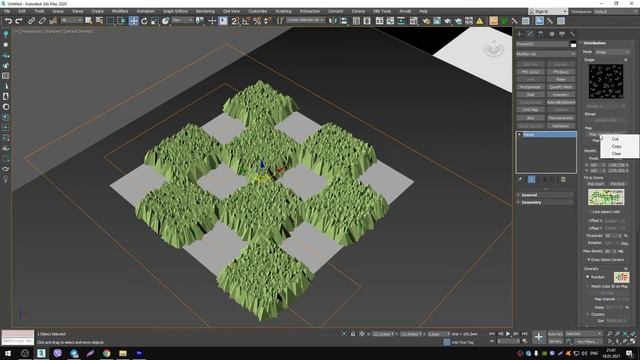
Task: Open the Utilities panel wrench icon
Action: pos(573,34)
